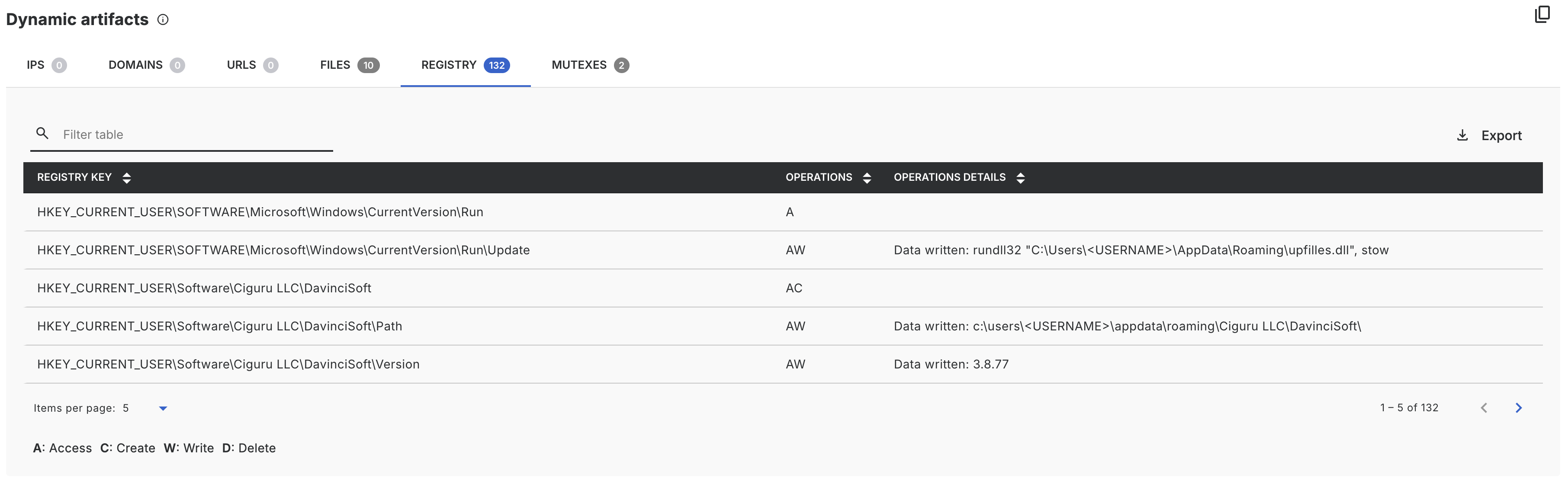
Task: Go to previous page of results
Action: pyautogui.click(x=1483, y=408)
